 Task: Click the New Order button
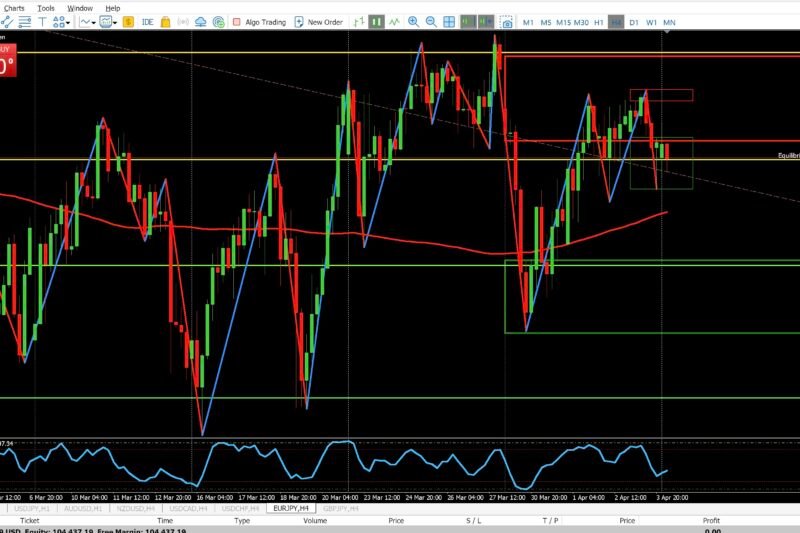pyautogui.click(x=318, y=22)
